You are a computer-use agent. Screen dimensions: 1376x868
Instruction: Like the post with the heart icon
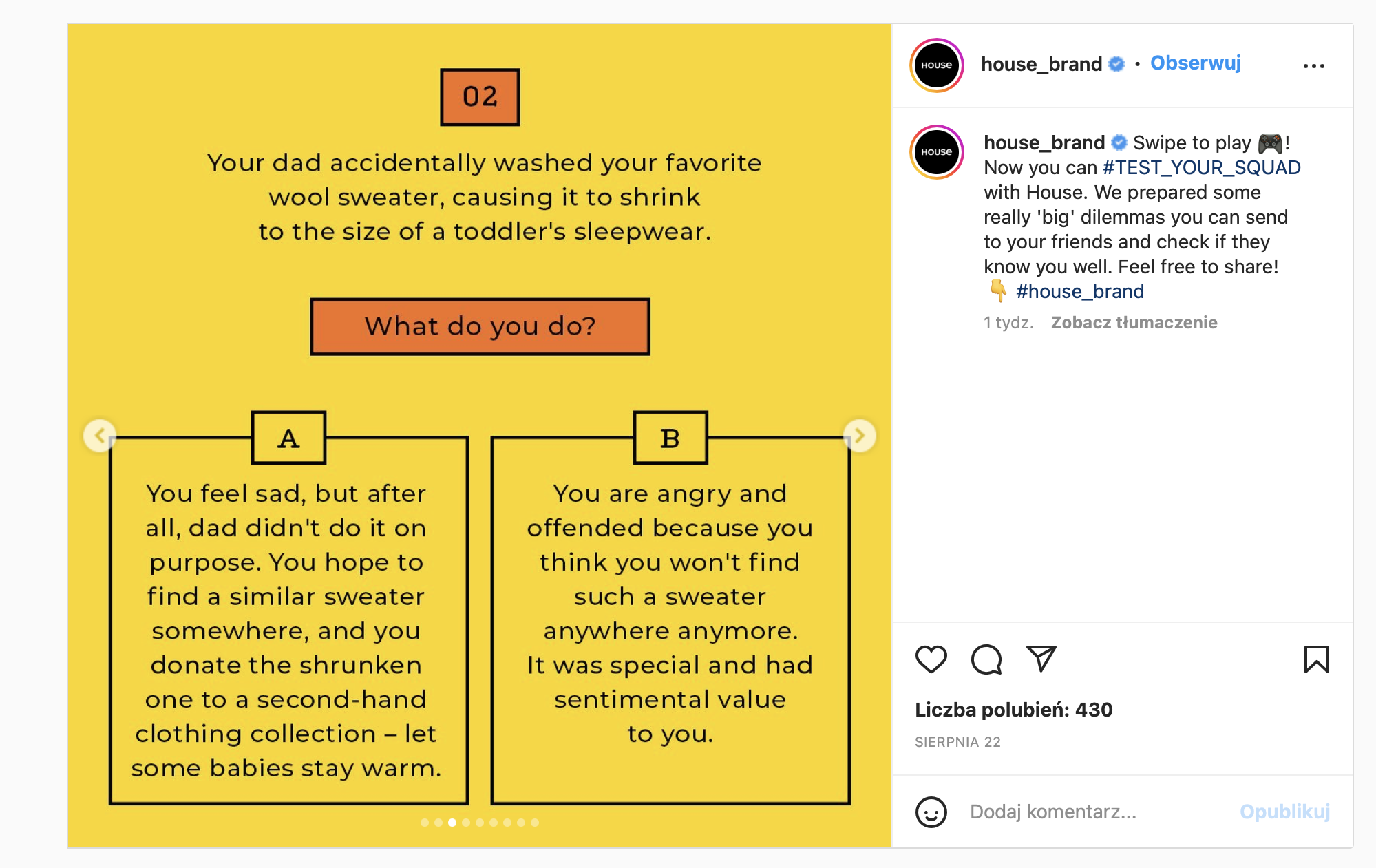point(931,659)
